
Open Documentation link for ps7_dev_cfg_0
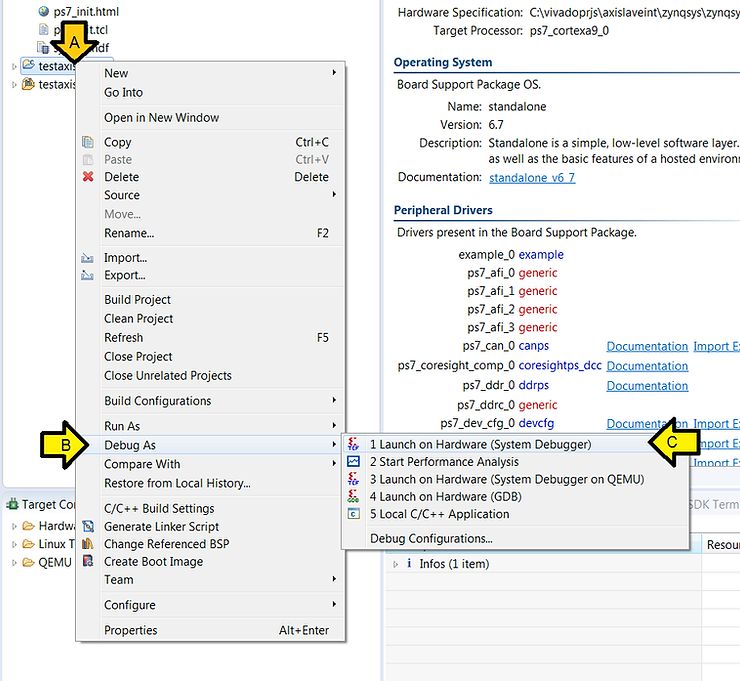[647, 424]
